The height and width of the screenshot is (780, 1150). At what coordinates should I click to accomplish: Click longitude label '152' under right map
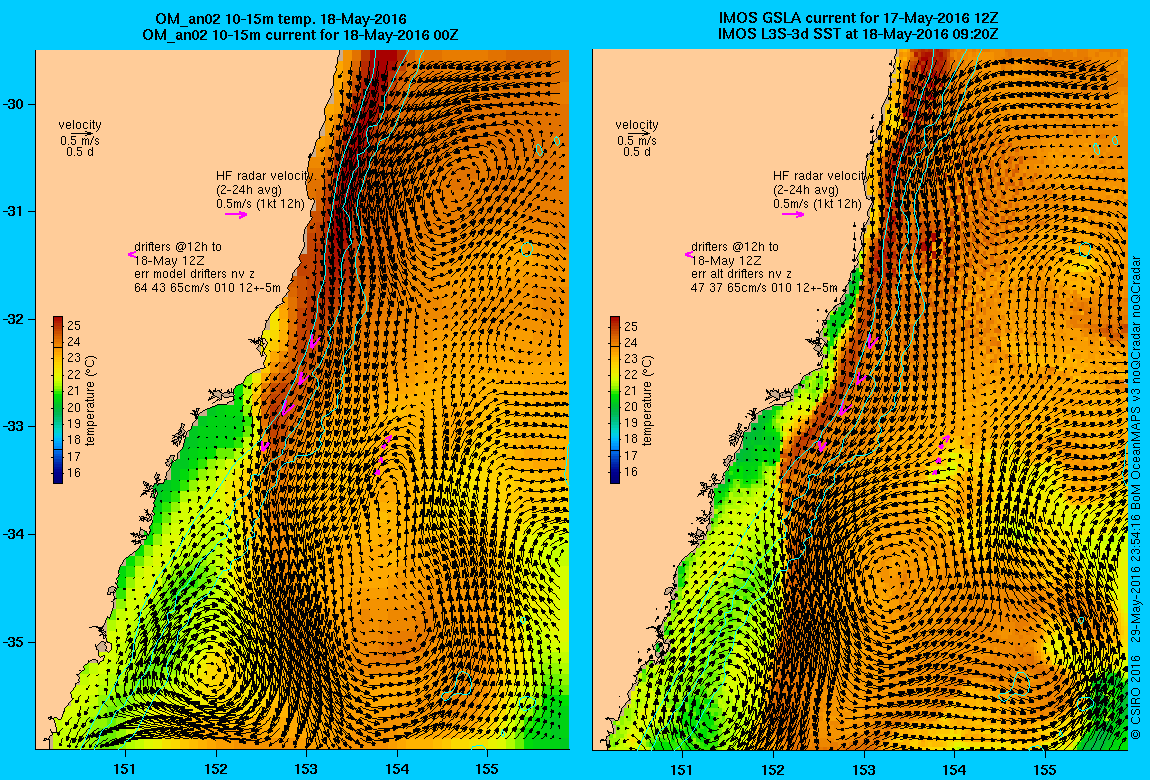pos(773,770)
